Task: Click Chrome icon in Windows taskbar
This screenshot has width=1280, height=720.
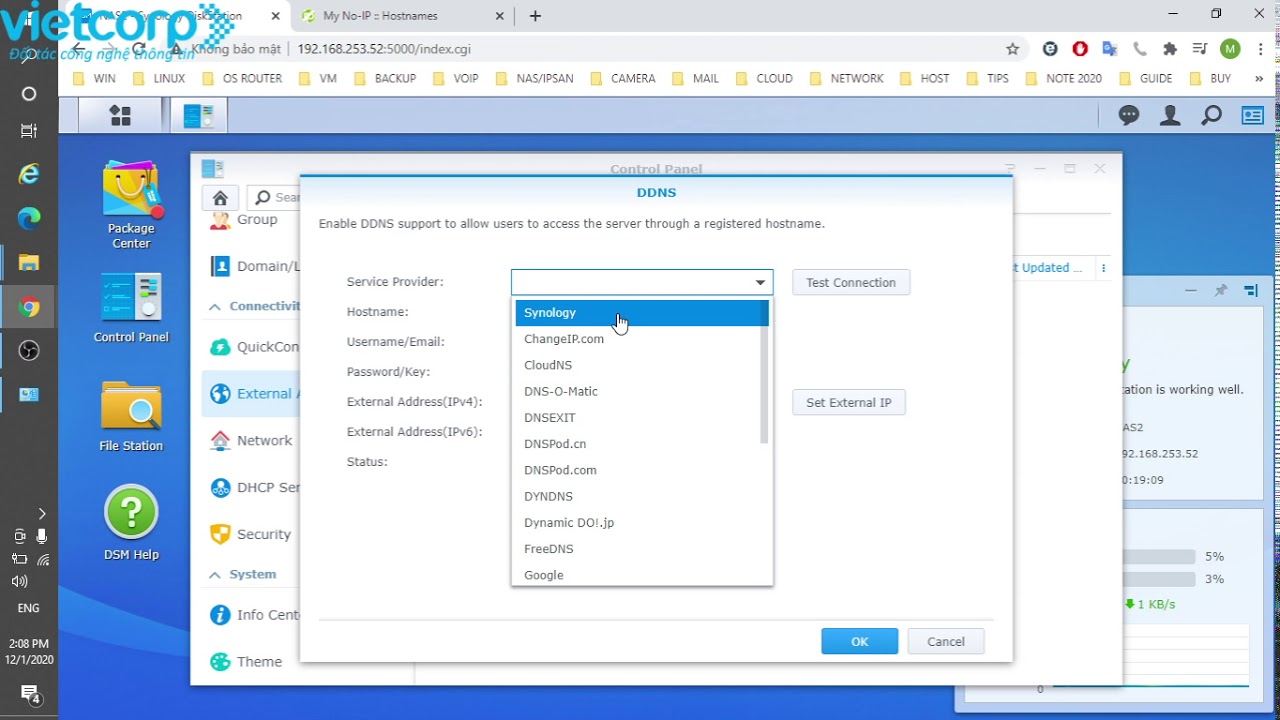Action: pyautogui.click(x=29, y=307)
